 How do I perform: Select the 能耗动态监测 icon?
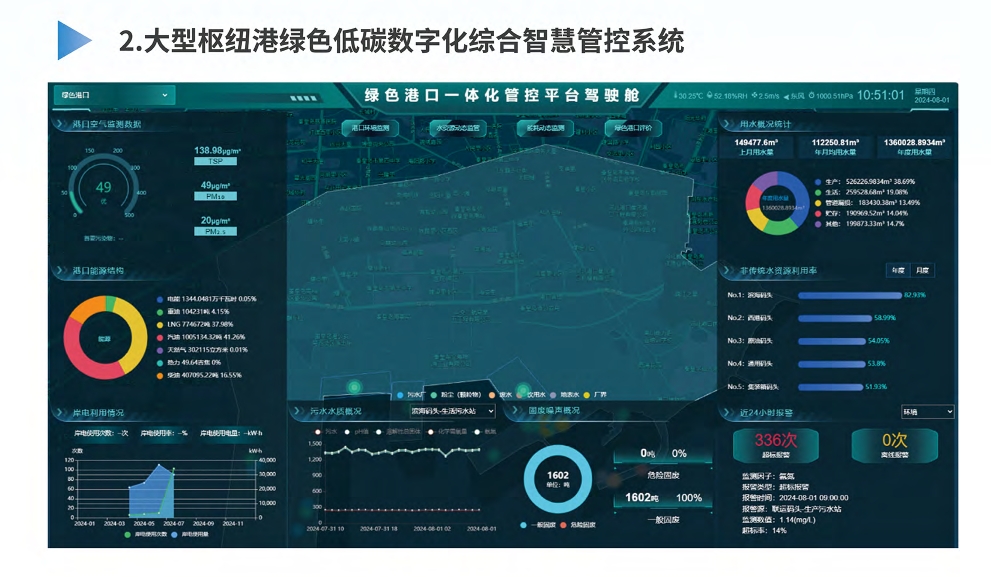pyautogui.click(x=546, y=127)
